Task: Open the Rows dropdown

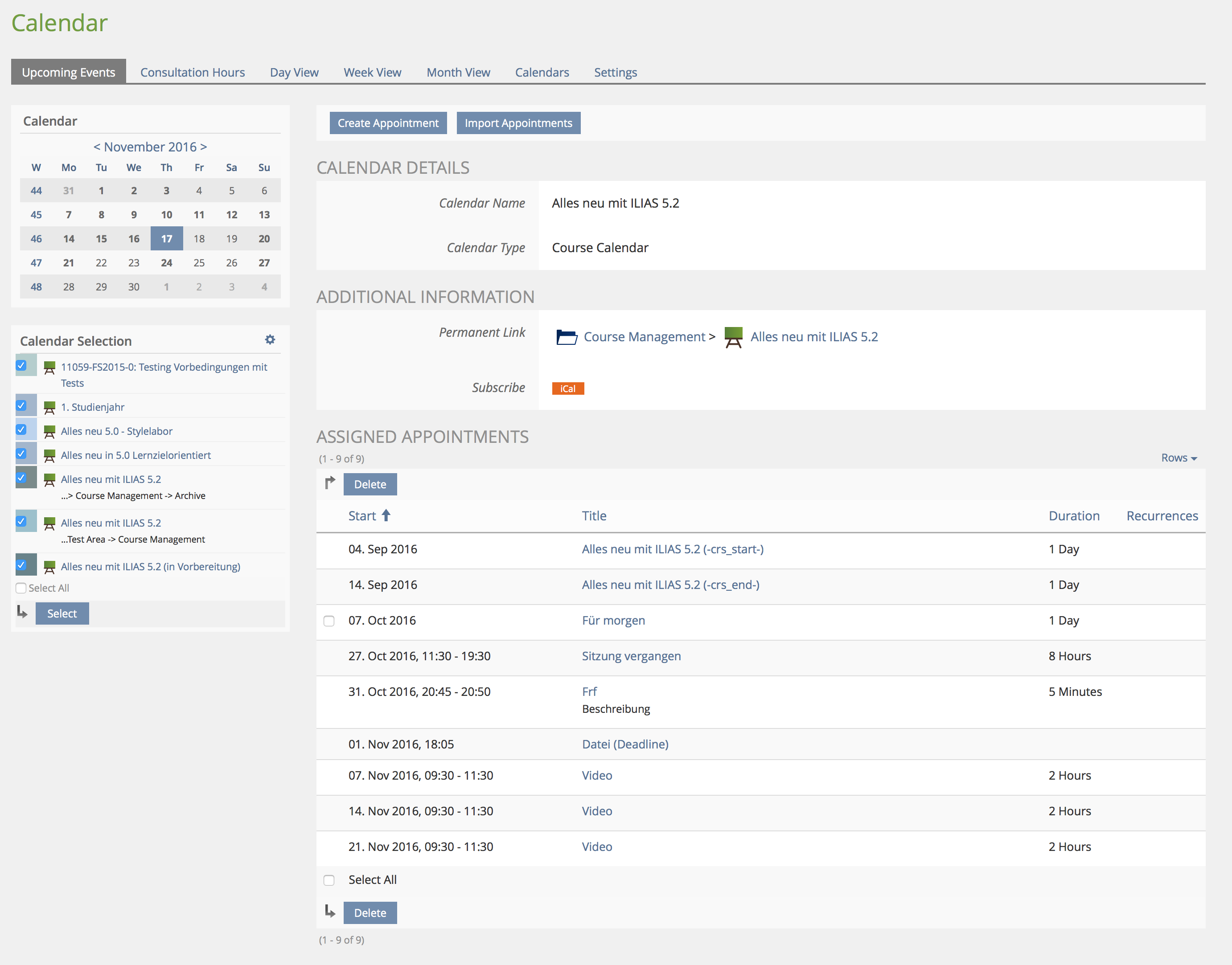Action: [x=1179, y=458]
